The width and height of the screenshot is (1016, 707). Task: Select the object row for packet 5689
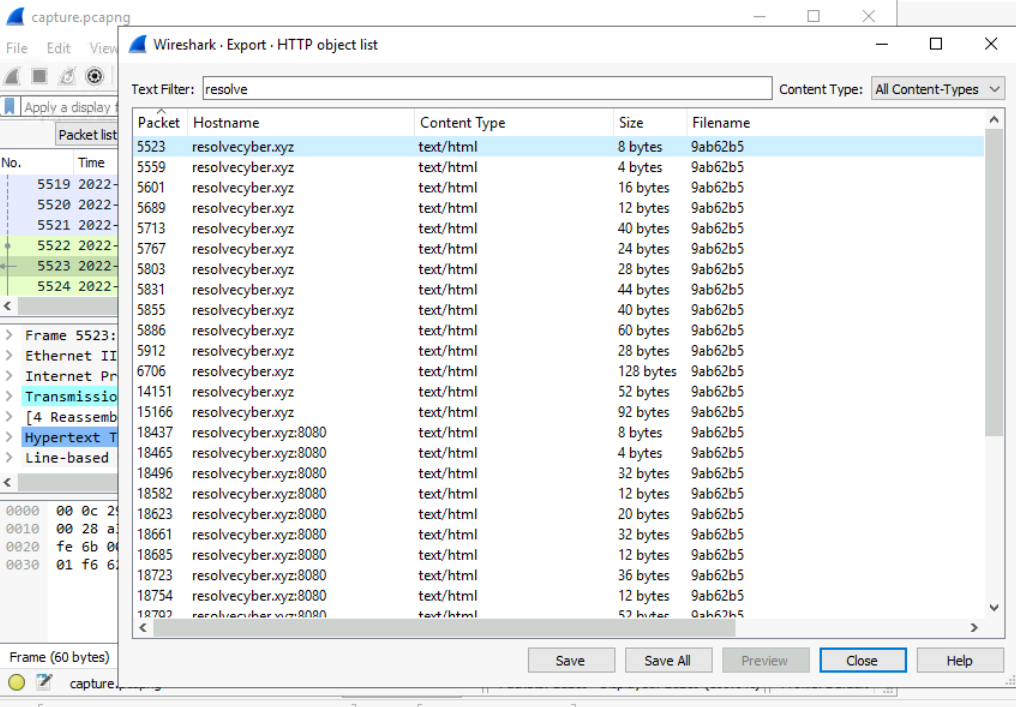pos(559,208)
